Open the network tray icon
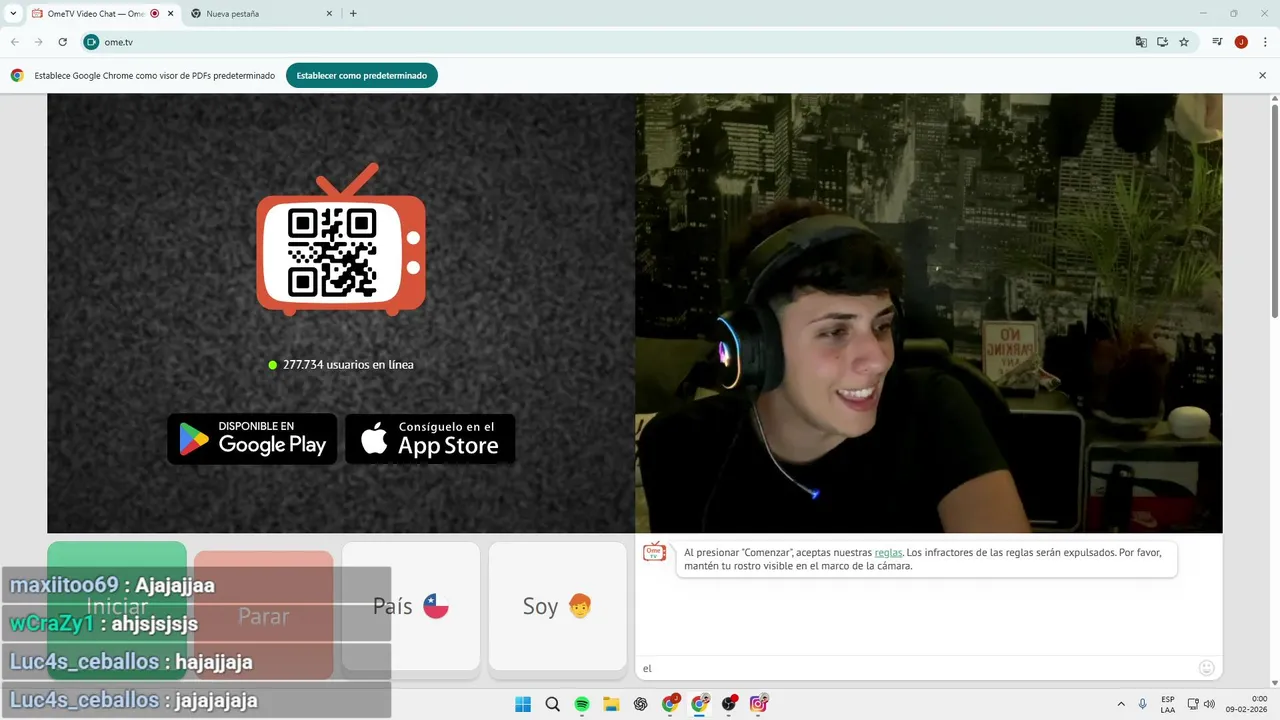1280x720 pixels. point(1193,704)
